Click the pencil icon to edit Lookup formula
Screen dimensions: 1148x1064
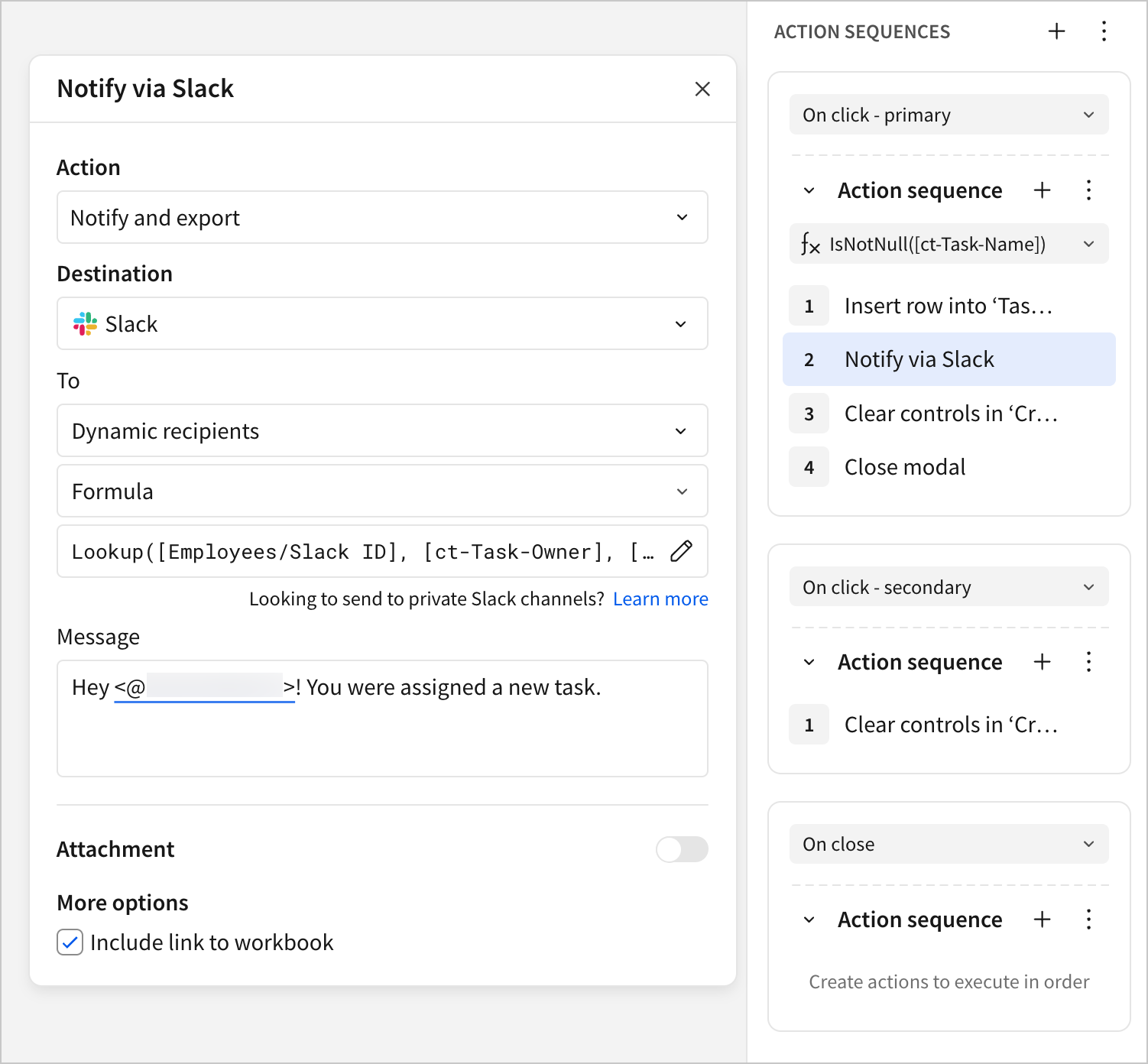(681, 551)
